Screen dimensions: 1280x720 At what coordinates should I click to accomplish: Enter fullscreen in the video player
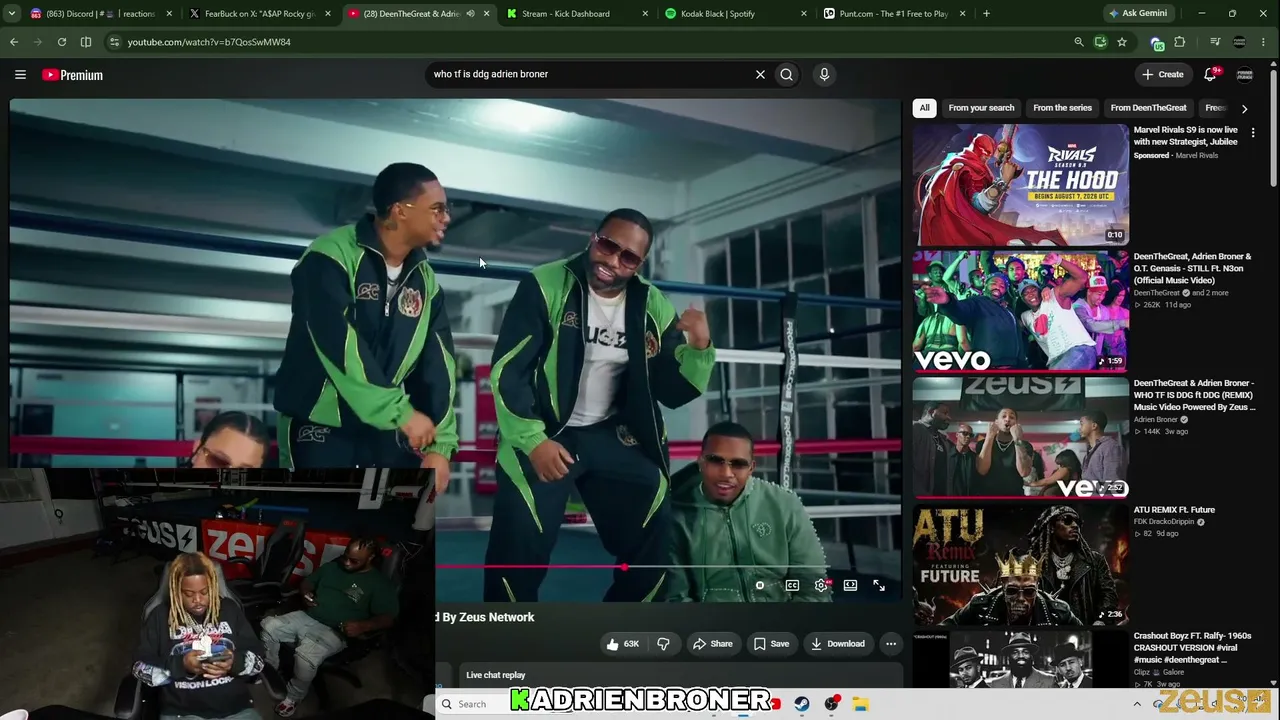point(879,586)
